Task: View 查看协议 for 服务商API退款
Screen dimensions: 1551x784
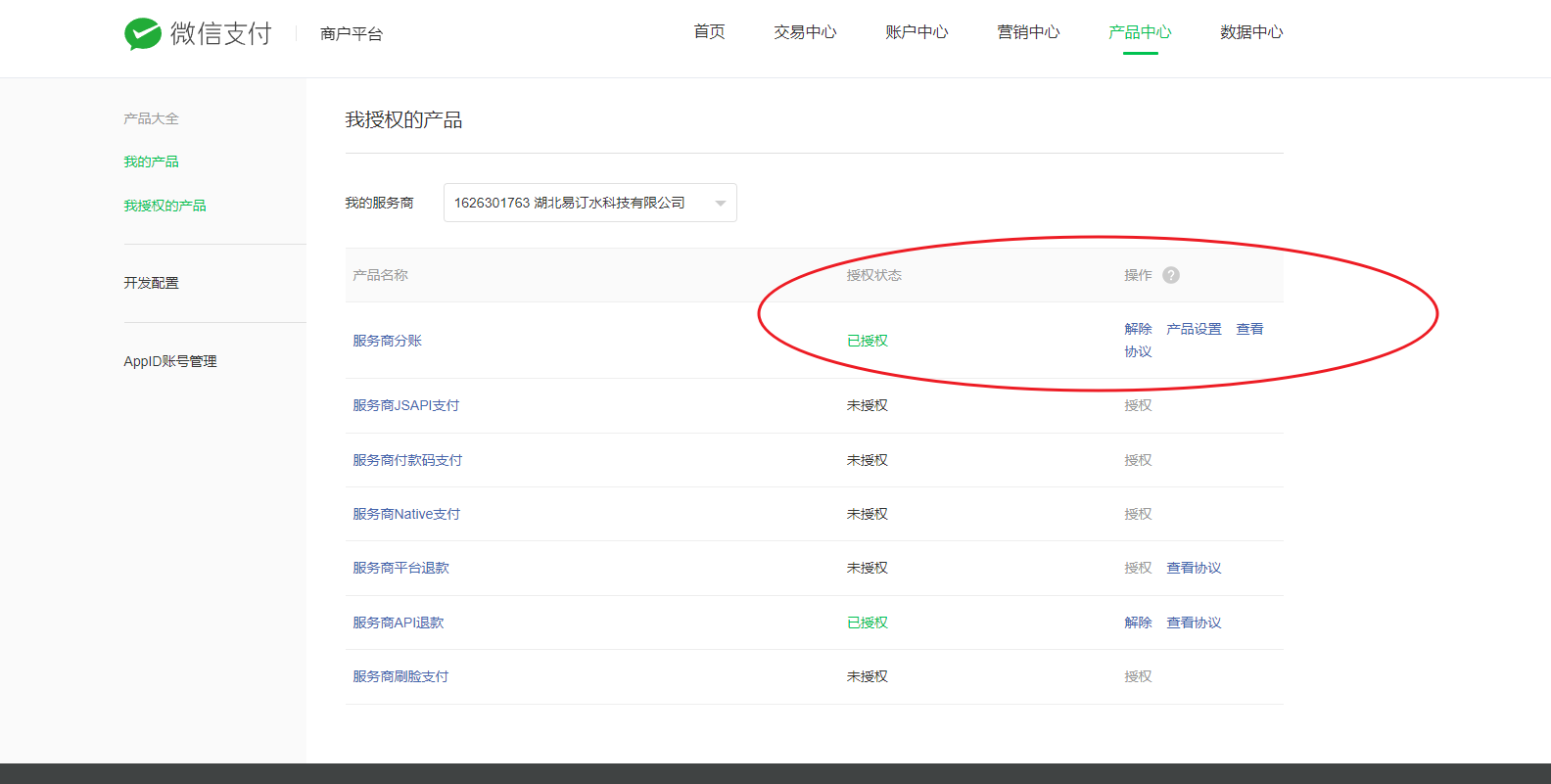Action: click(1194, 623)
